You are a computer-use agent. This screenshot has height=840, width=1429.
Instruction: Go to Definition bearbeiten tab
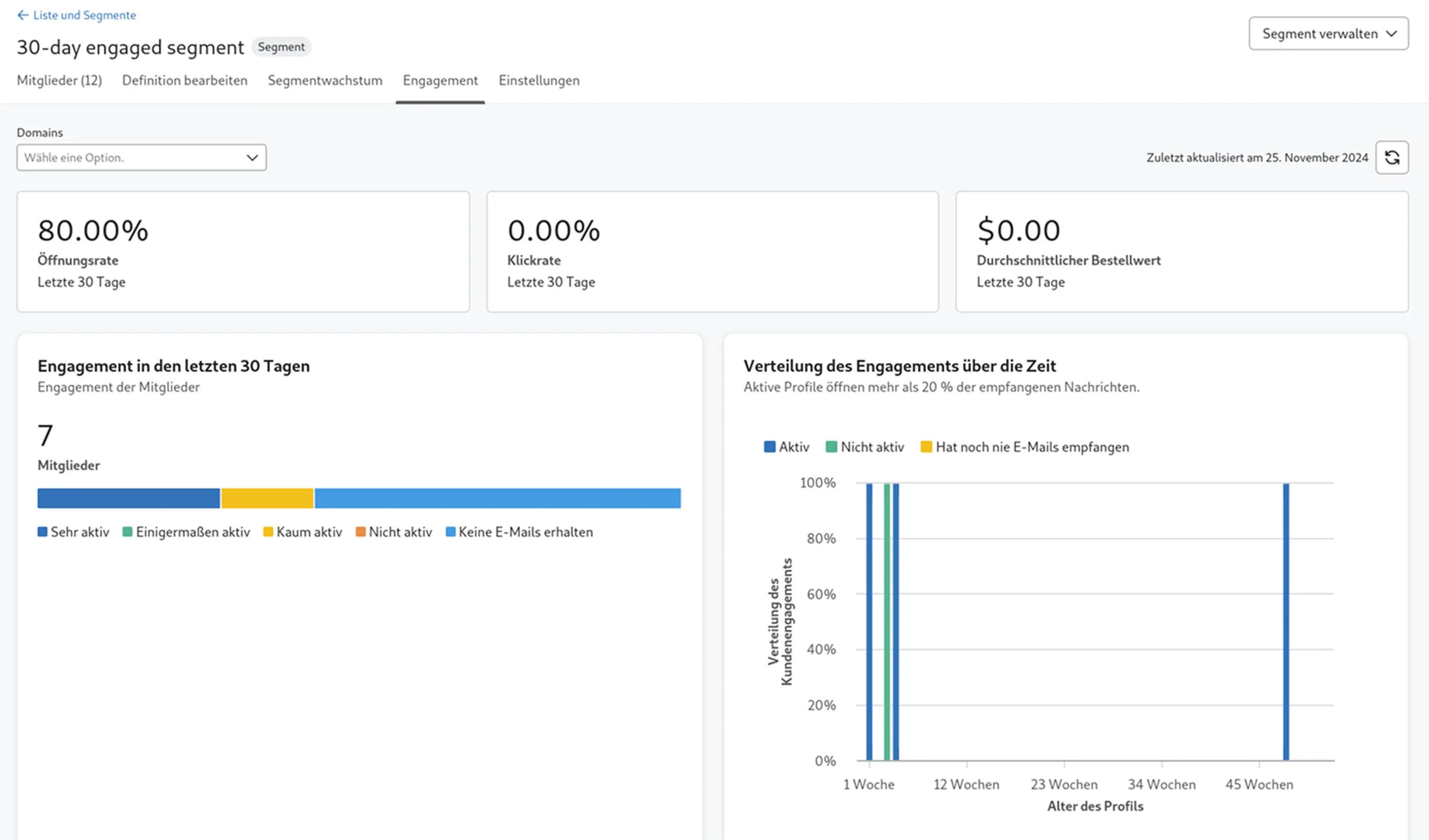point(185,80)
